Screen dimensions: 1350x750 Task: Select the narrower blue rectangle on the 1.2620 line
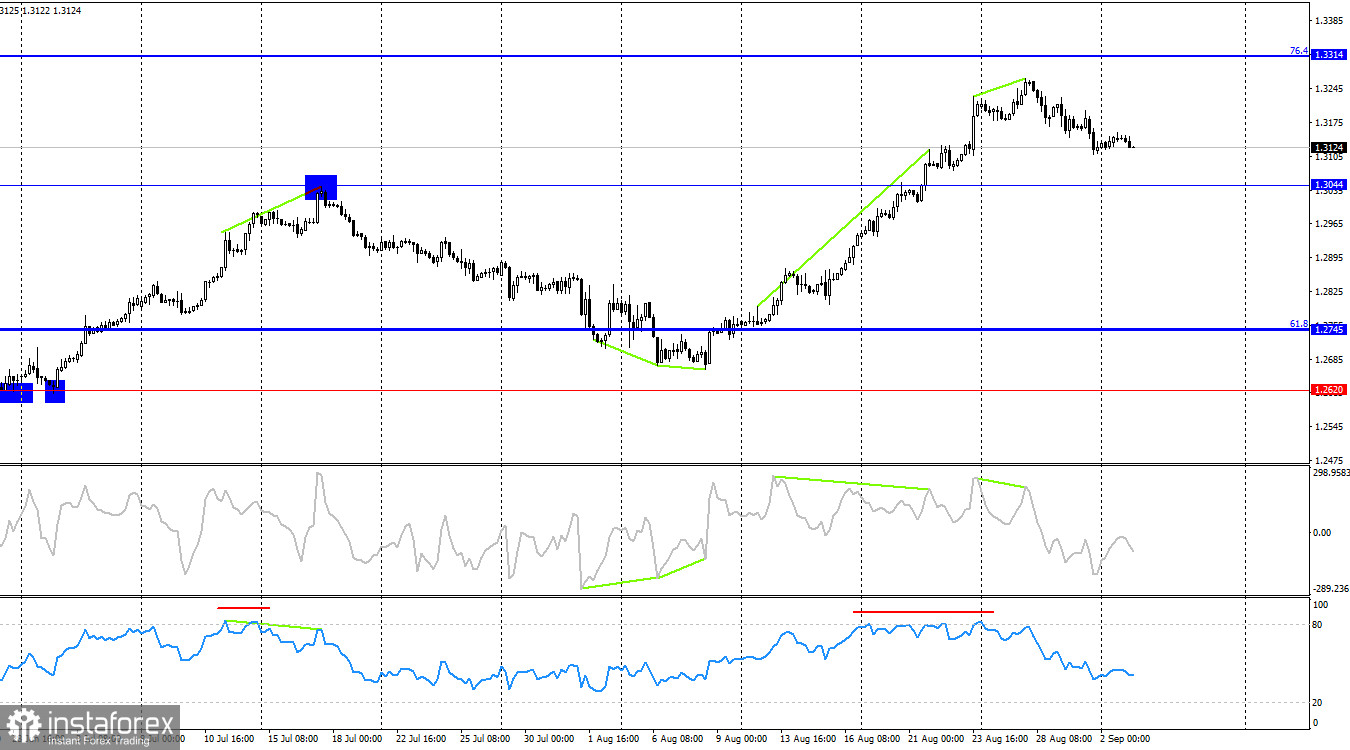[x=55, y=391]
